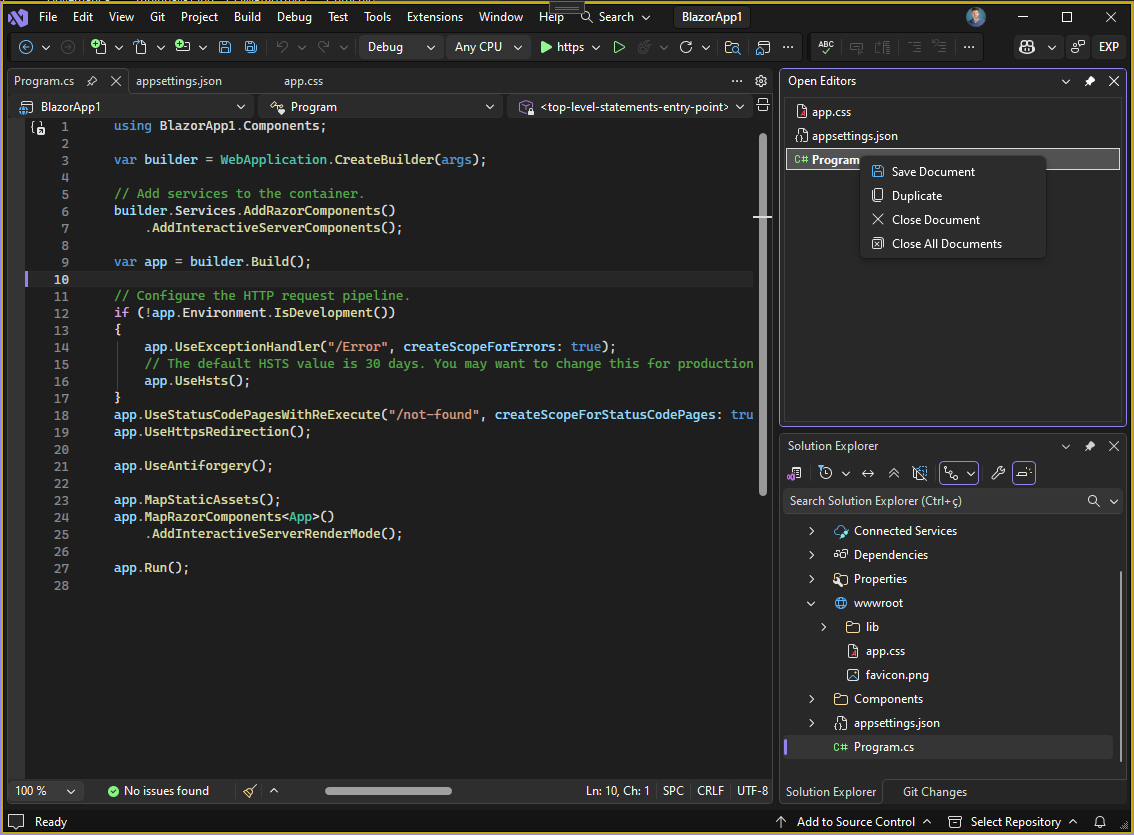Open Properties wrench icon in Solution Explorer
The height and width of the screenshot is (835, 1134).
(998, 474)
